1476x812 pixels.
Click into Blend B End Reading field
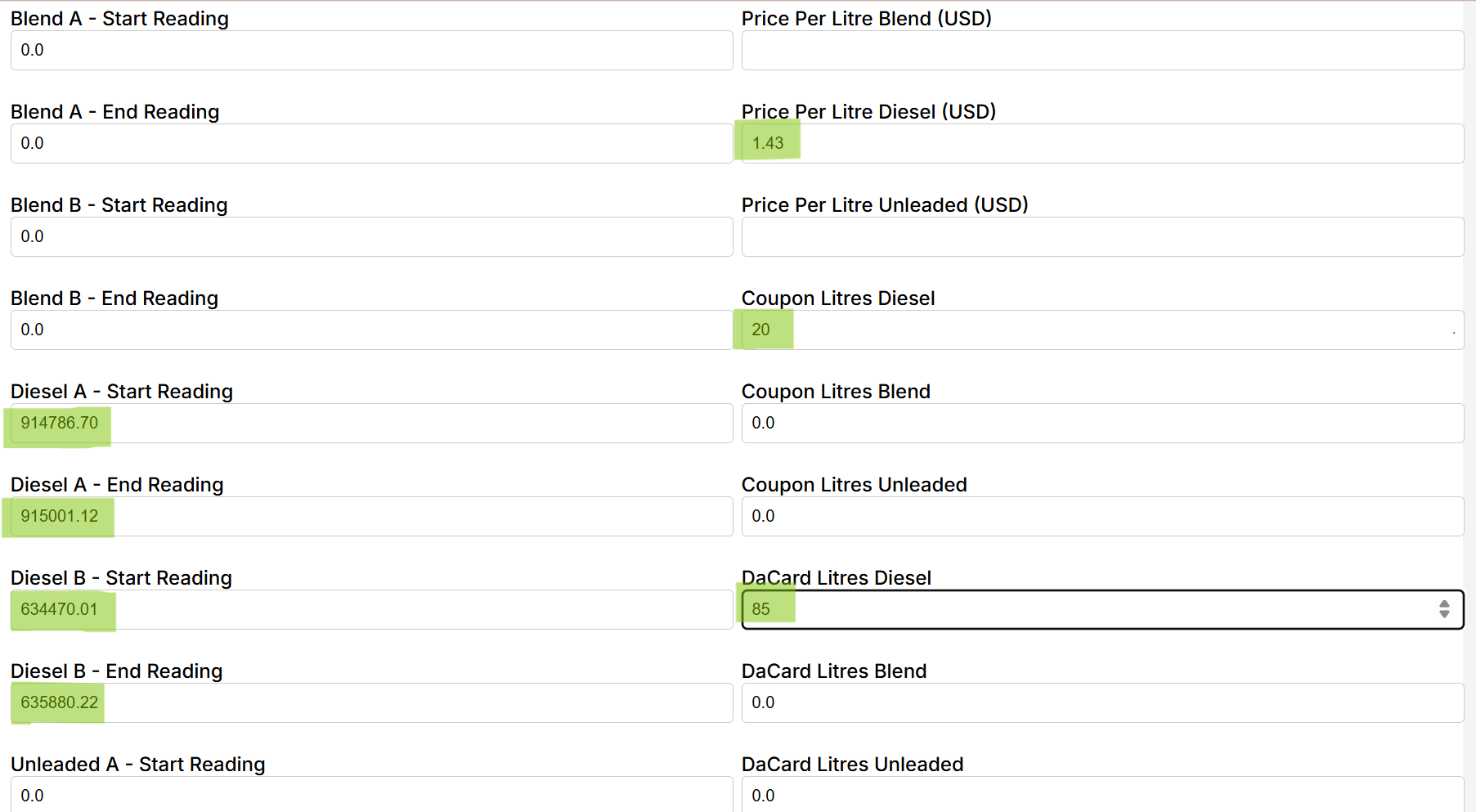(371, 330)
